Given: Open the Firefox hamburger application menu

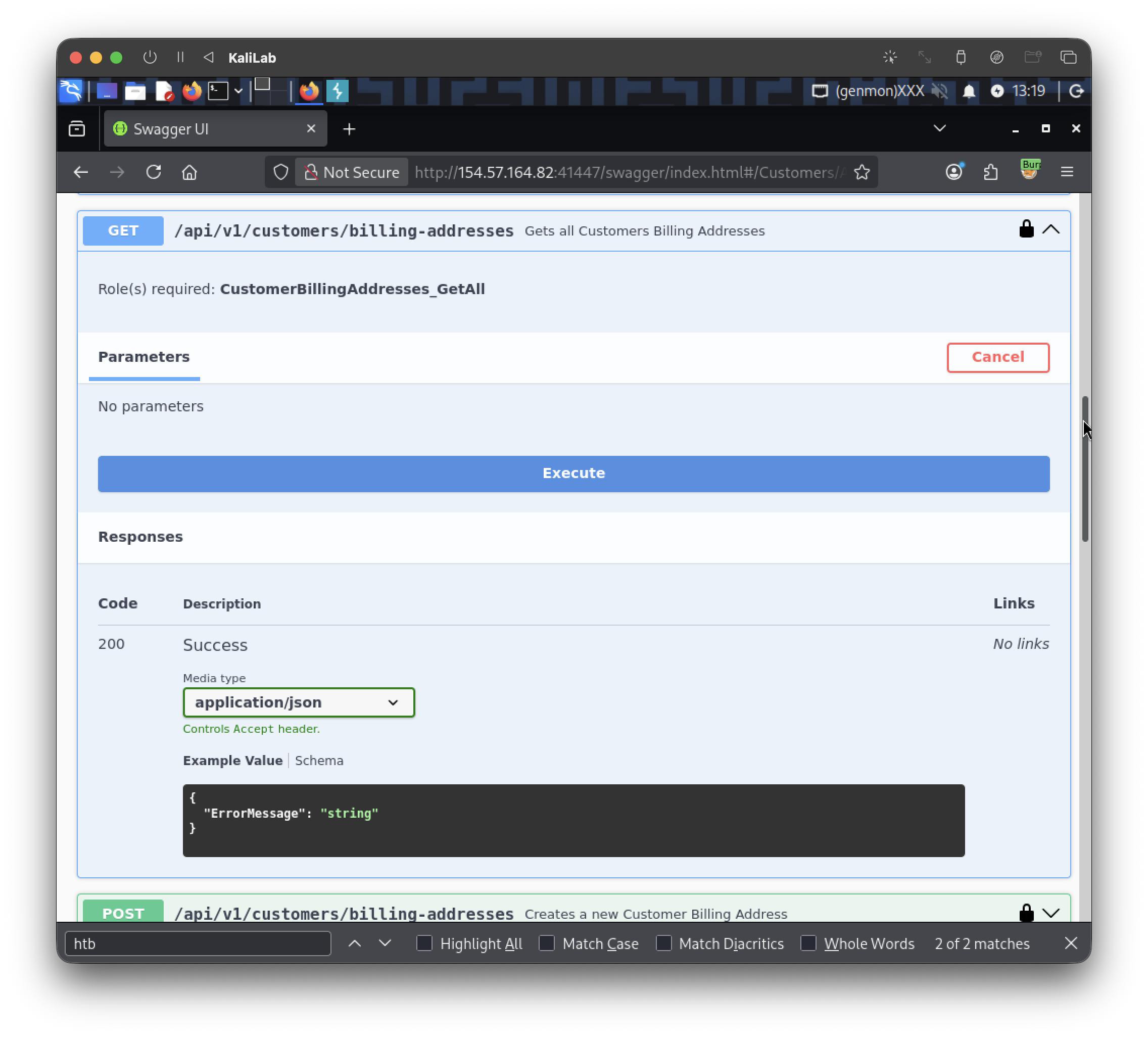Looking at the screenshot, I should tap(1067, 172).
